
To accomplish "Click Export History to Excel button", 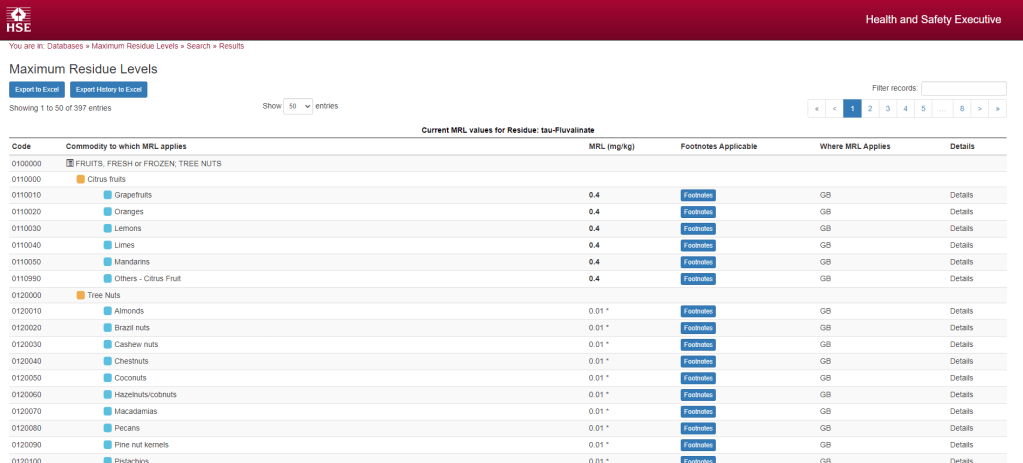I will coord(109,90).
